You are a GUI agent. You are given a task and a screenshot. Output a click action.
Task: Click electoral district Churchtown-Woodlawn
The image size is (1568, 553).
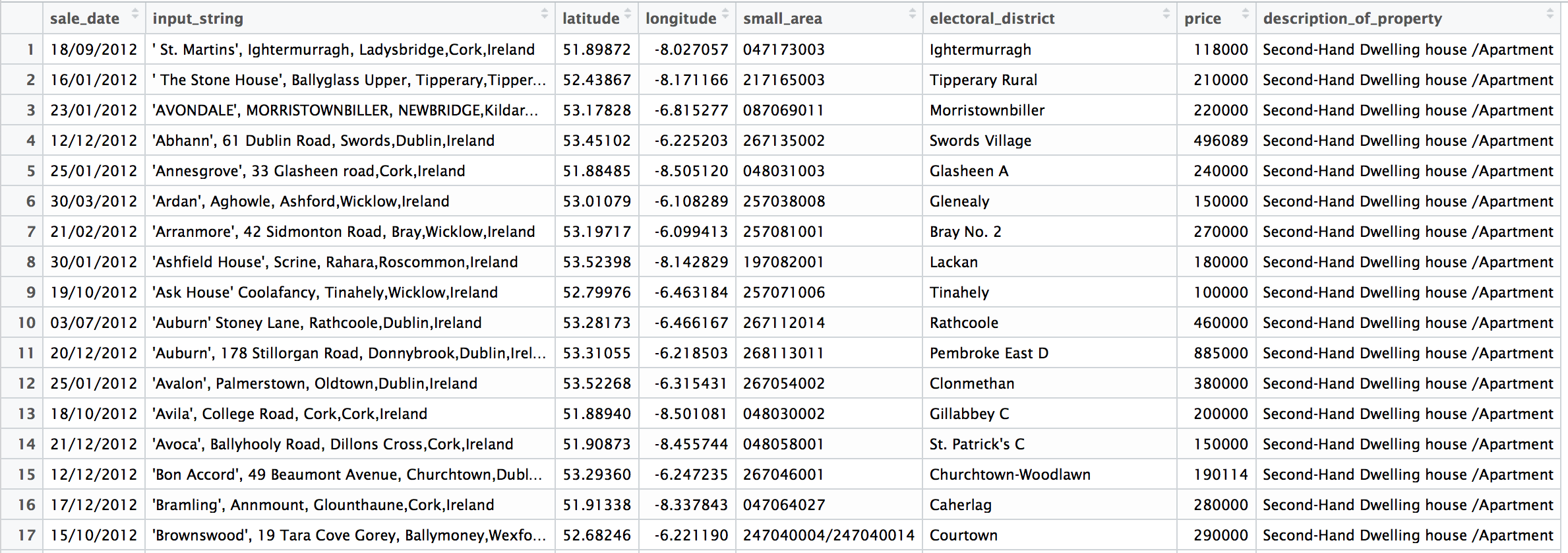tap(1010, 474)
